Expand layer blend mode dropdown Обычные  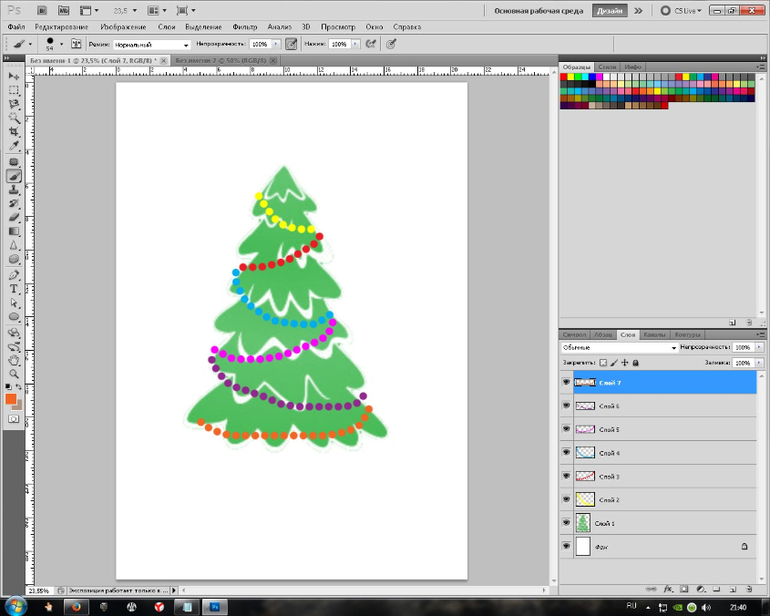[619, 347]
